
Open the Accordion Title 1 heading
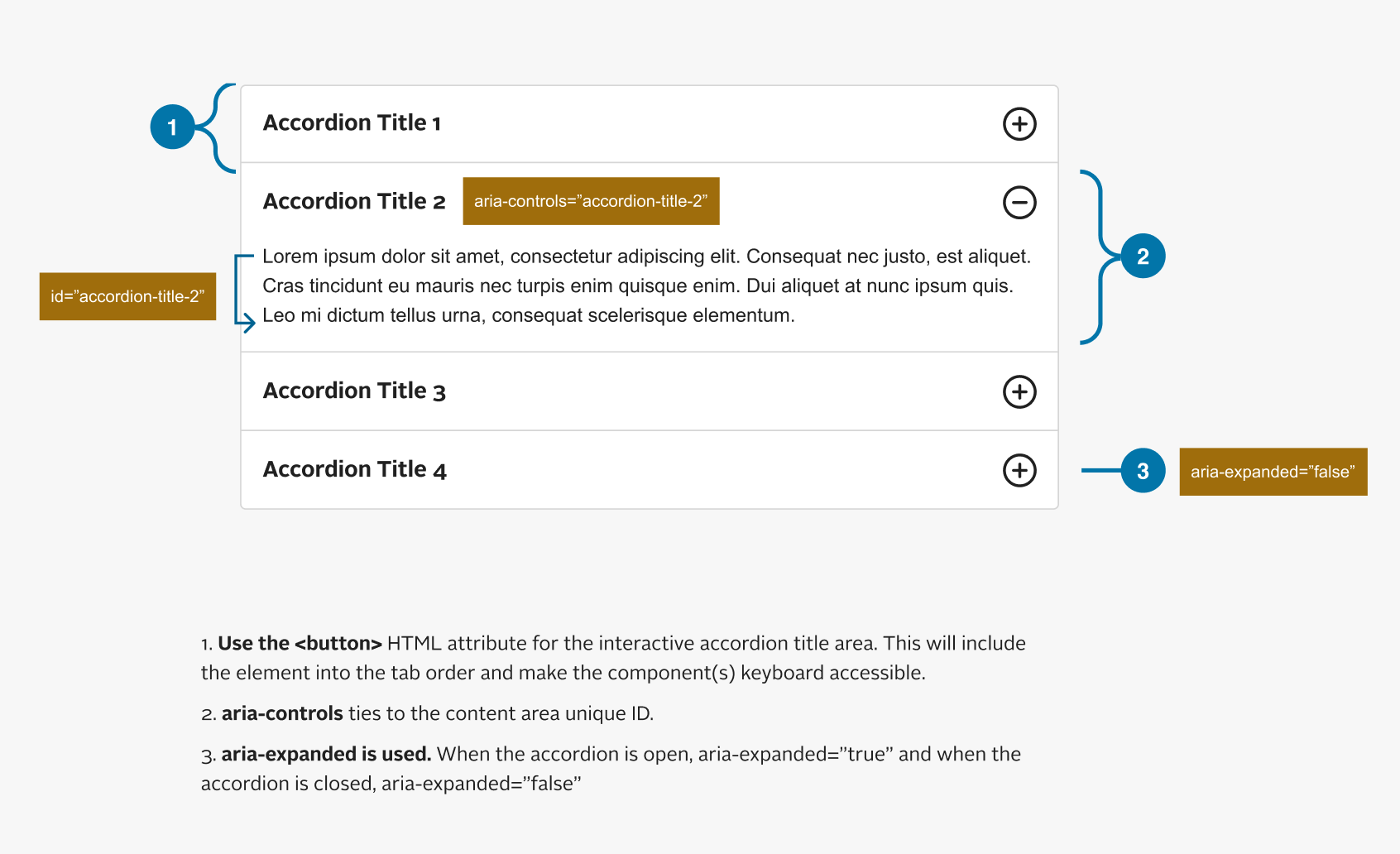tap(352, 122)
